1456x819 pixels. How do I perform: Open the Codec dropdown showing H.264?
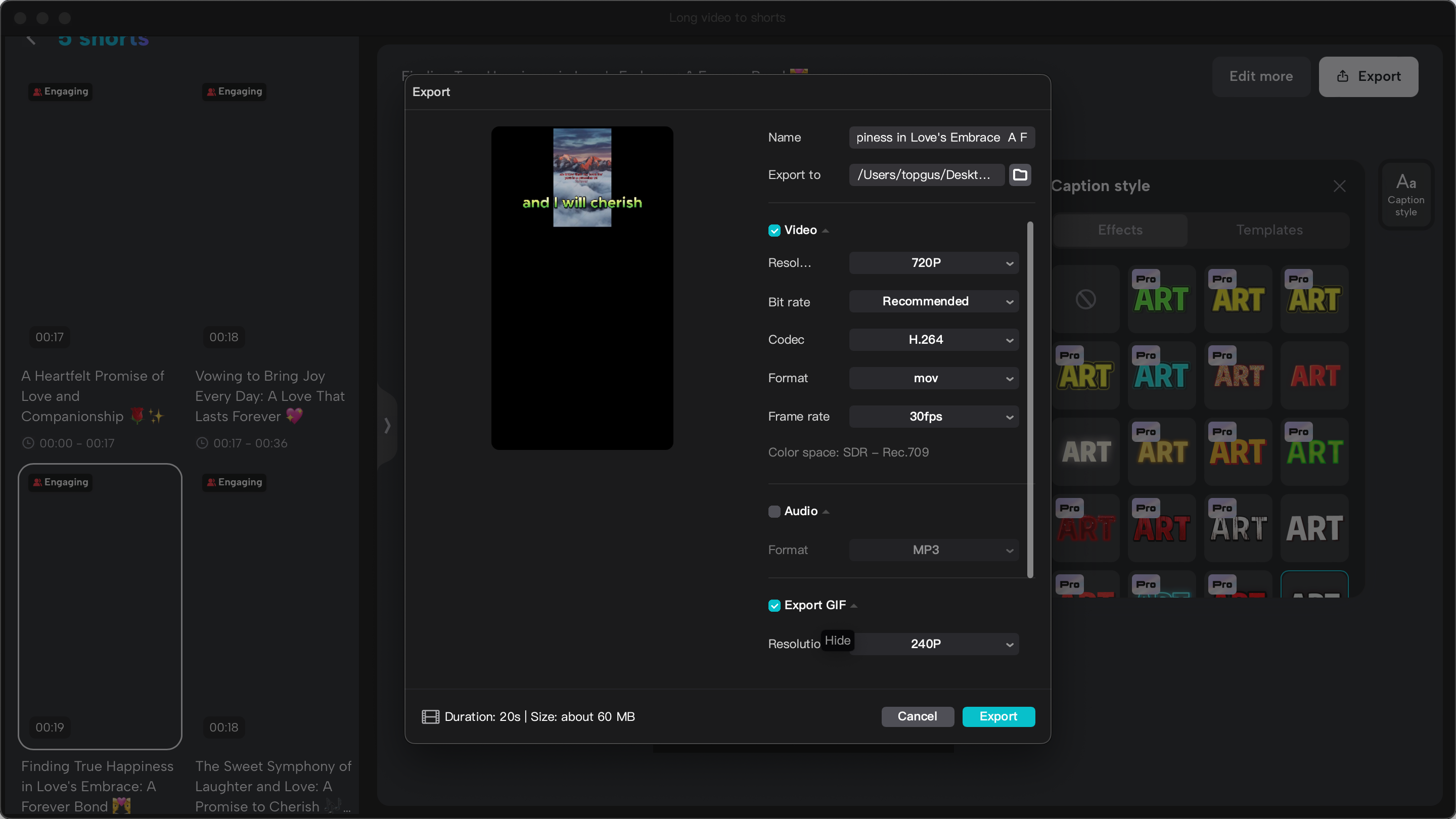coord(933,340)
